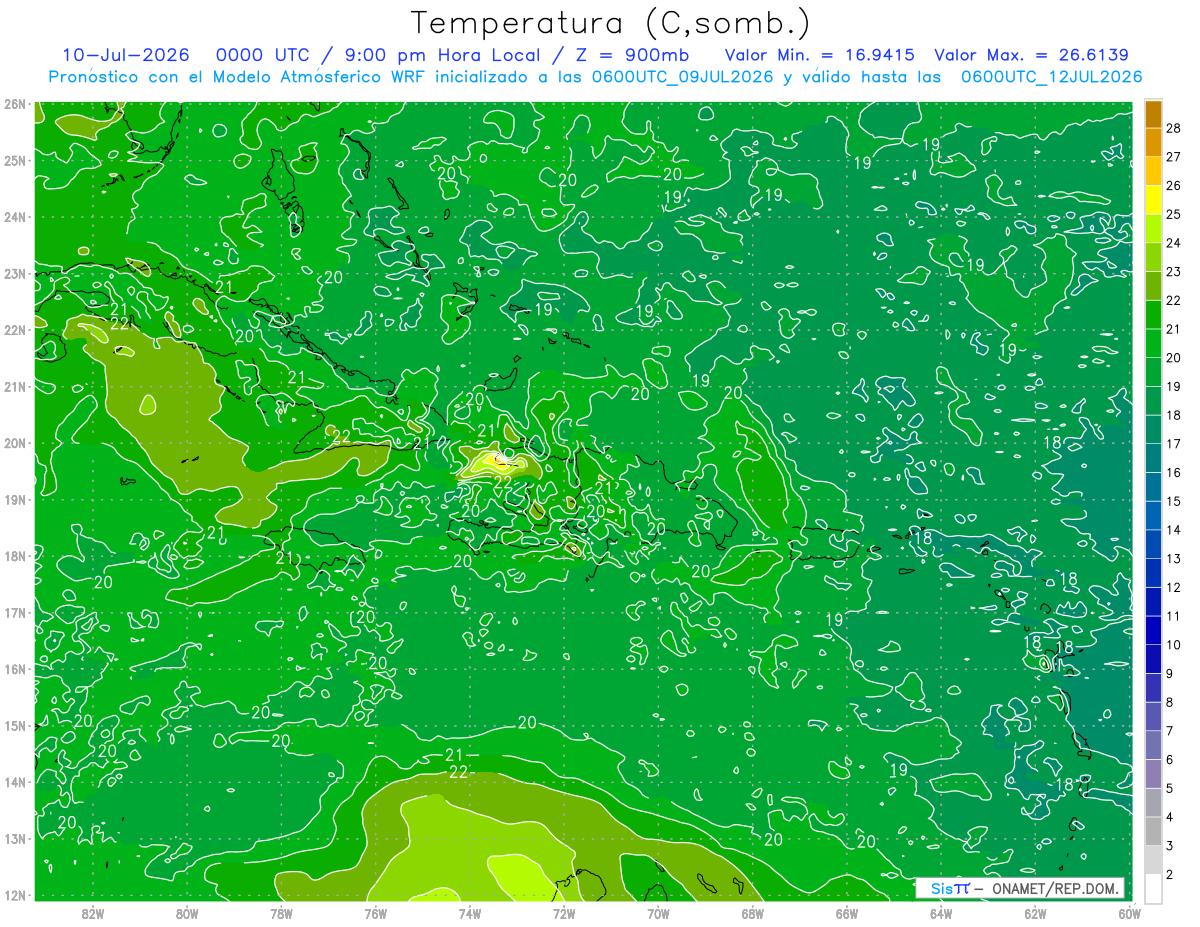Click the colorbar legend value 11
The height and width of the screenshot is (927, 1200).
pyautogui.click(x=1173, y=617)
